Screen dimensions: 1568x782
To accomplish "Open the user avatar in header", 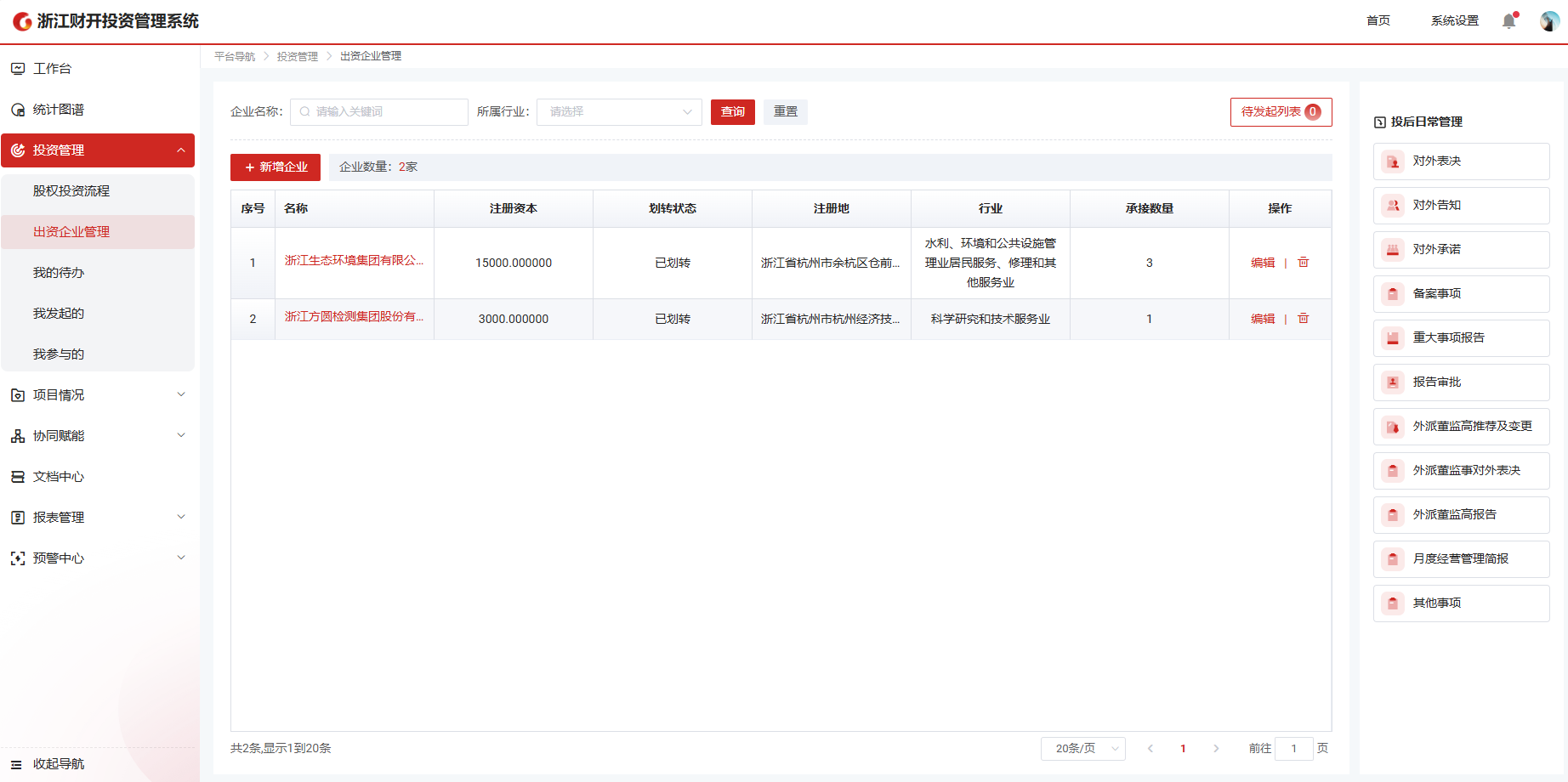I will pos(1549,21).
